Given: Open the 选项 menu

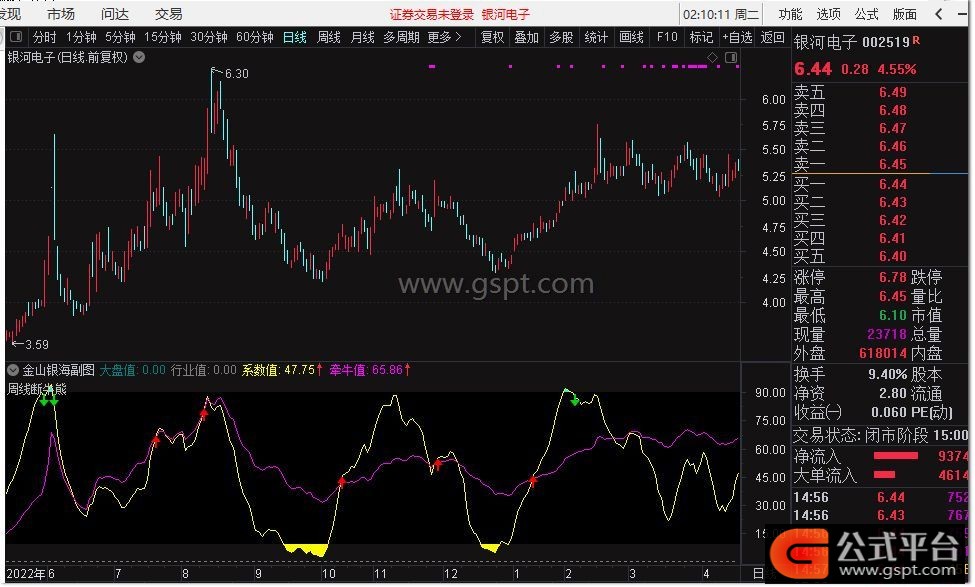Looking at the screenshot, I should tap(828, 14).
